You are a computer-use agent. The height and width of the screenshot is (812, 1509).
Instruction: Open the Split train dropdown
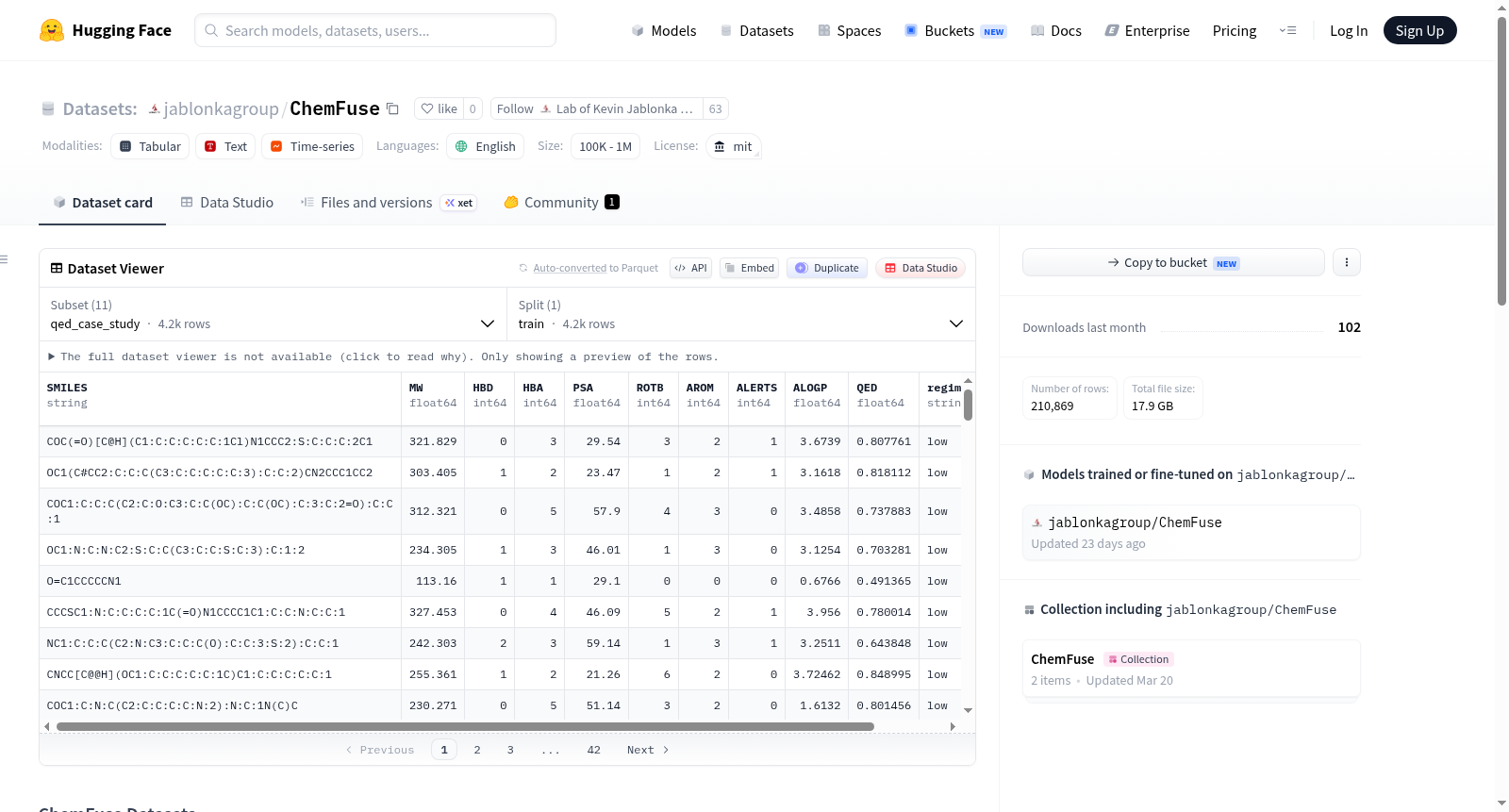[740, 314]
